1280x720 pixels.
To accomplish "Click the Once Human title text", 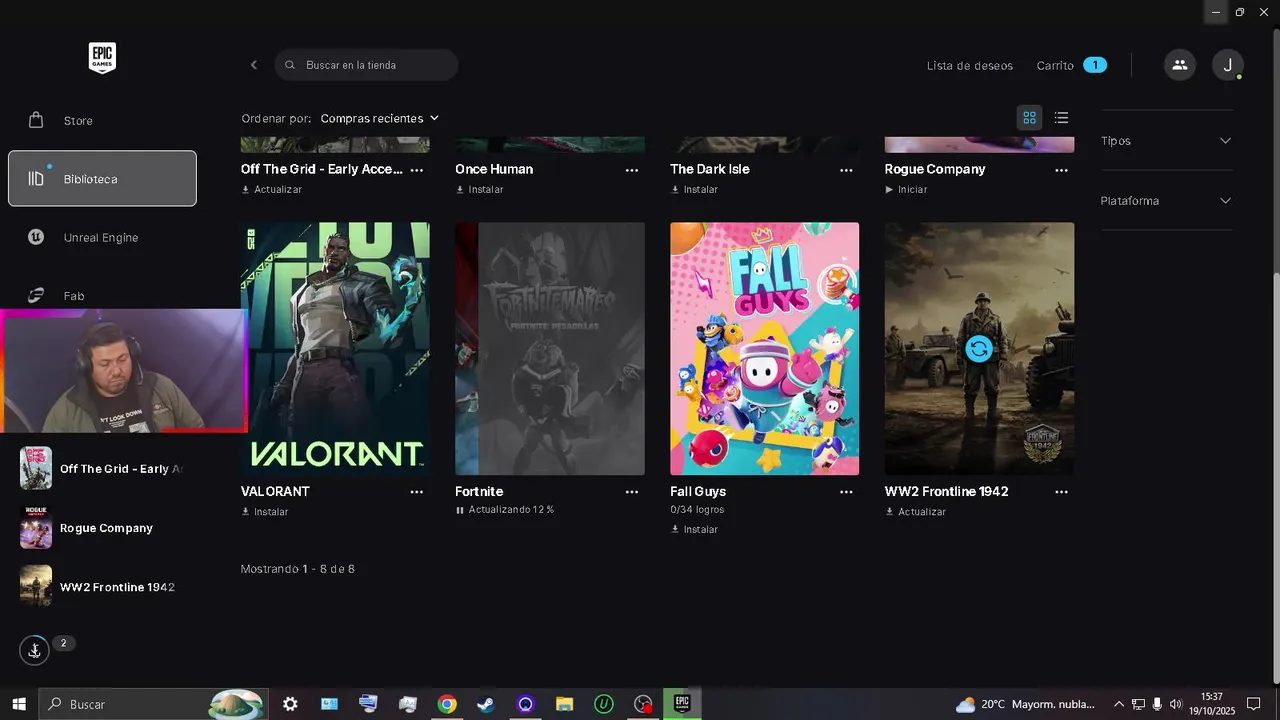I will coord(494,169).
